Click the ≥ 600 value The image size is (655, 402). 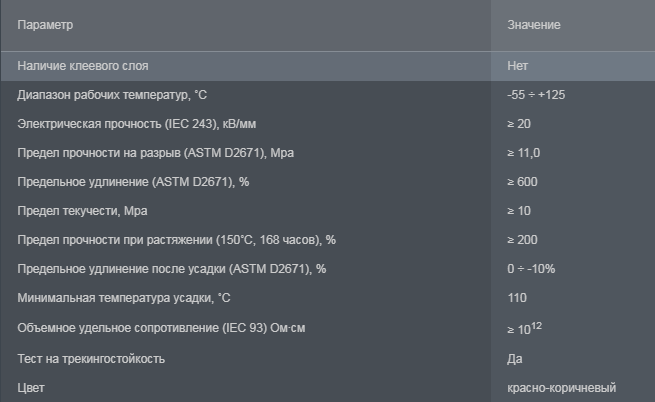click(522, 182)
